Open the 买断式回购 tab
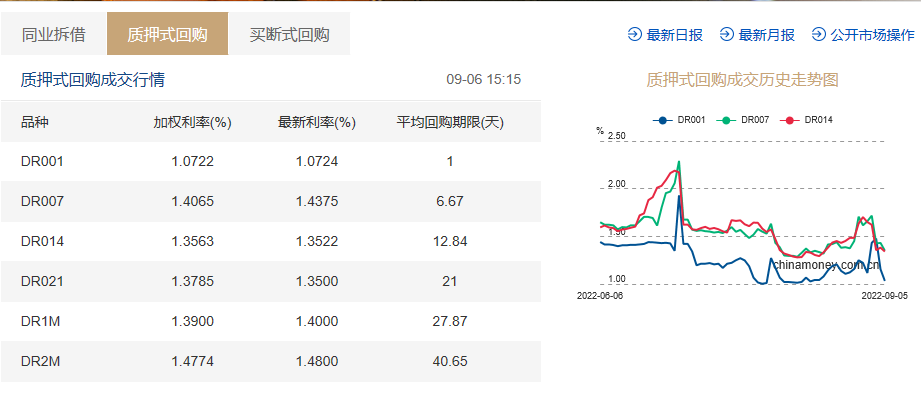 [x=289, y=34]
